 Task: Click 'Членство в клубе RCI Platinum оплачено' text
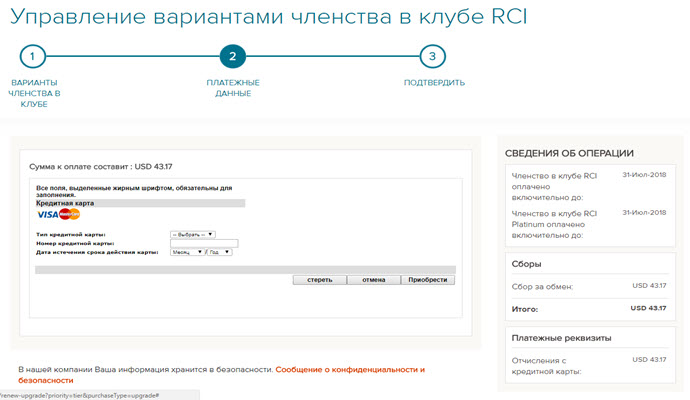554,224
